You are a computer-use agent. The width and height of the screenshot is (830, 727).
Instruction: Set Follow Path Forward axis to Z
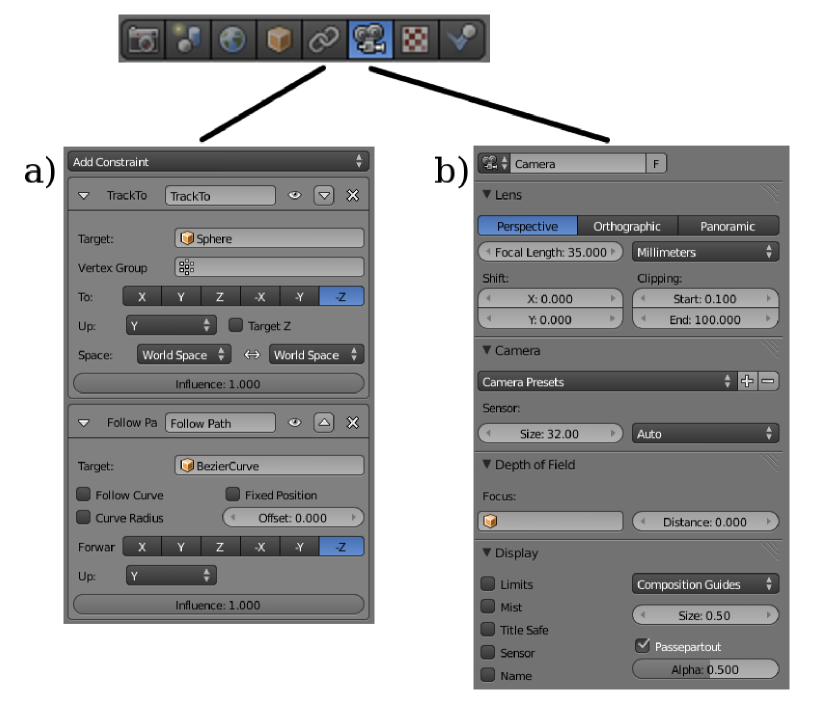(220, 546)
